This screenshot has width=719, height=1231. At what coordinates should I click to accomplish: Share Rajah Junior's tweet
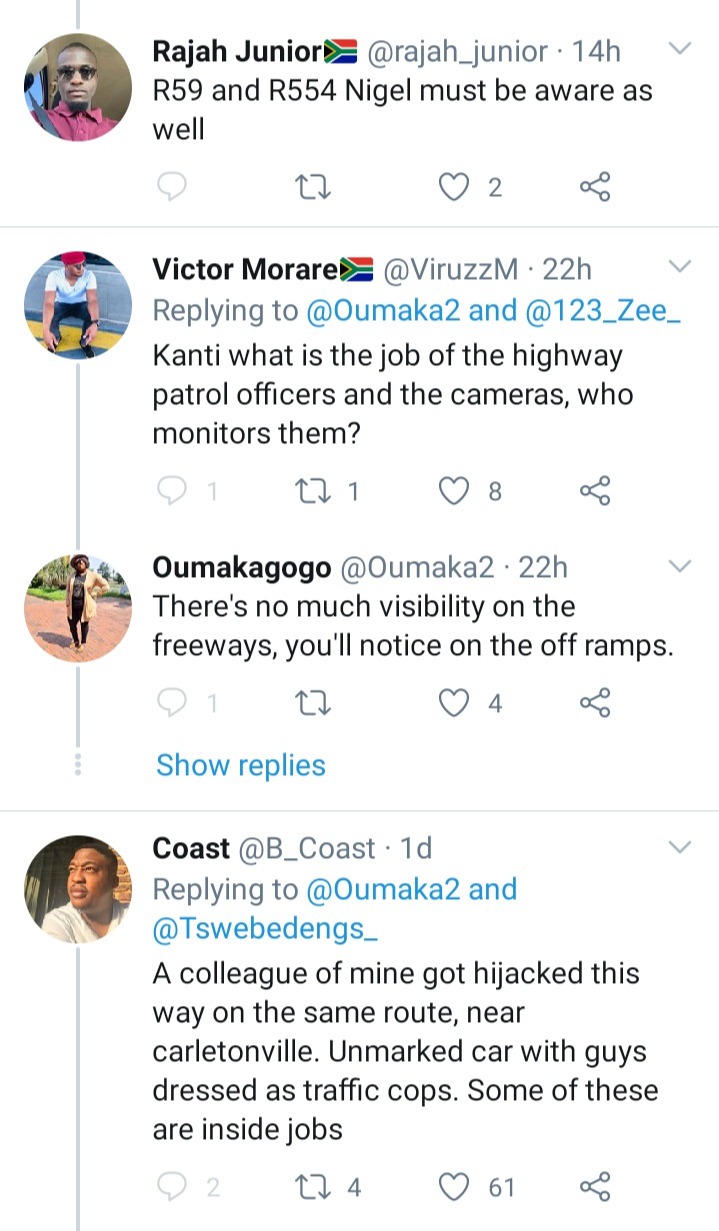(x=595, y=186)
